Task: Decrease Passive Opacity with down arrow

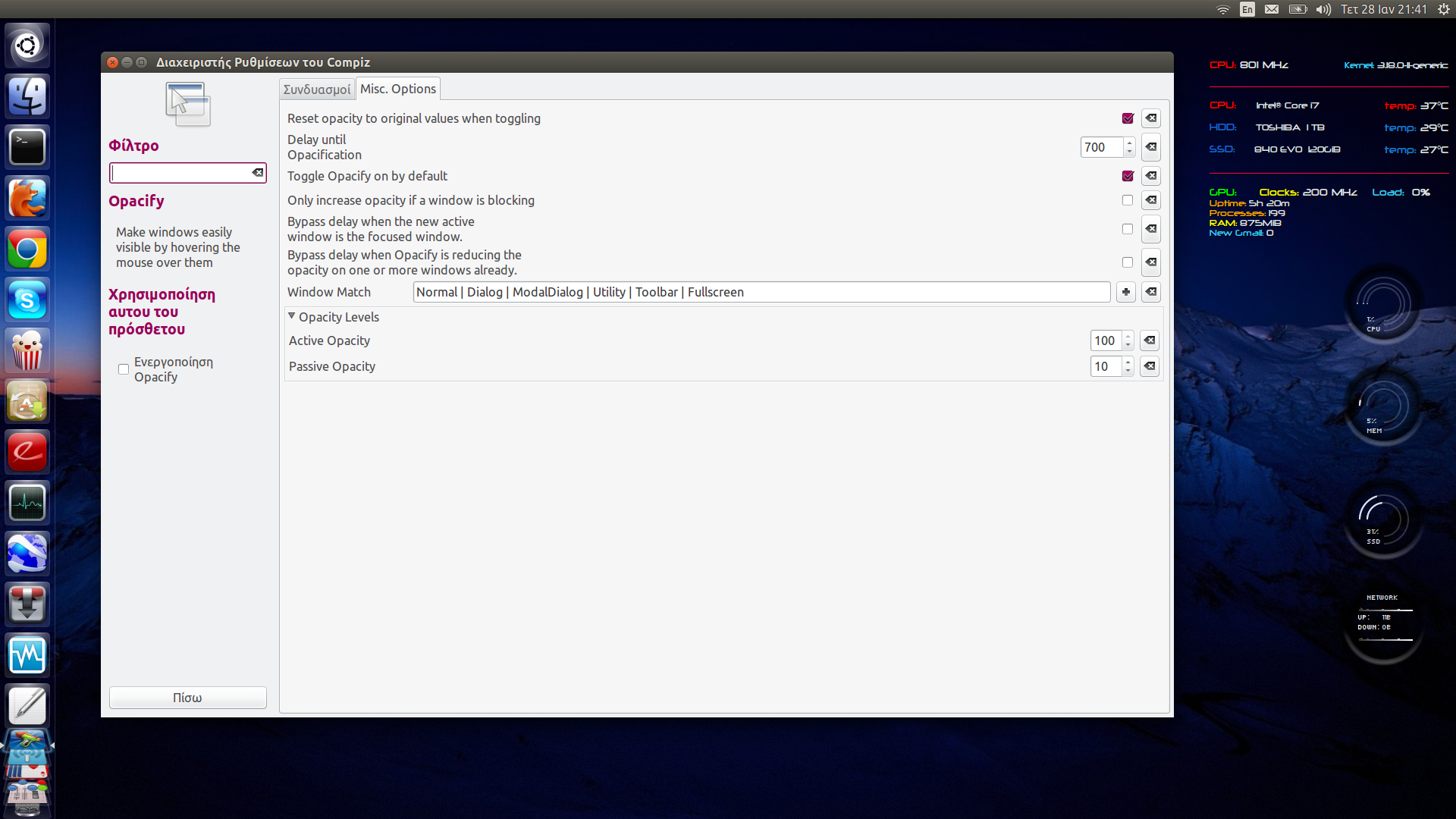Action: [x=1128, y=371]
